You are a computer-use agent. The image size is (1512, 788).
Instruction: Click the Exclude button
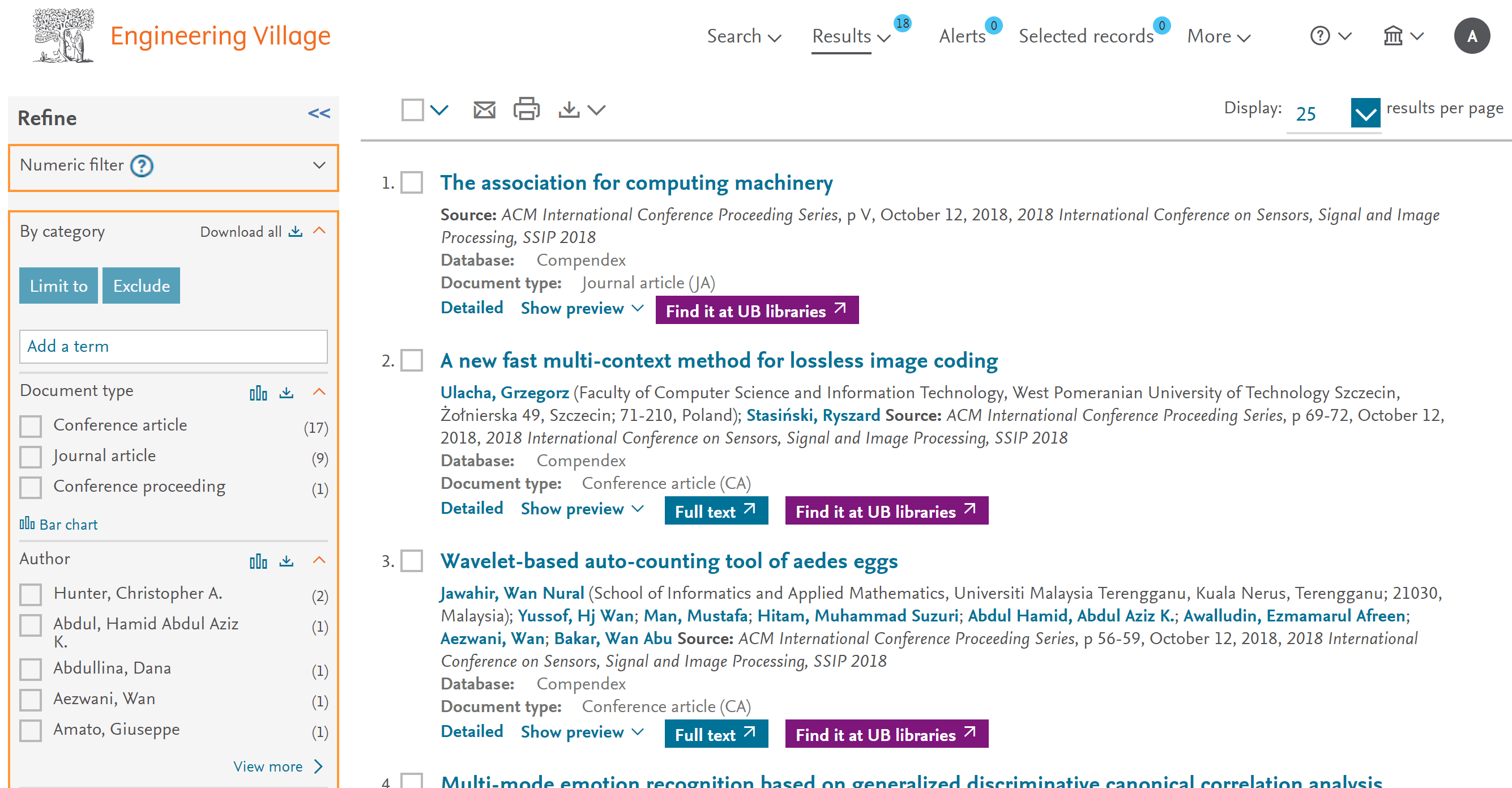(142, 286)
